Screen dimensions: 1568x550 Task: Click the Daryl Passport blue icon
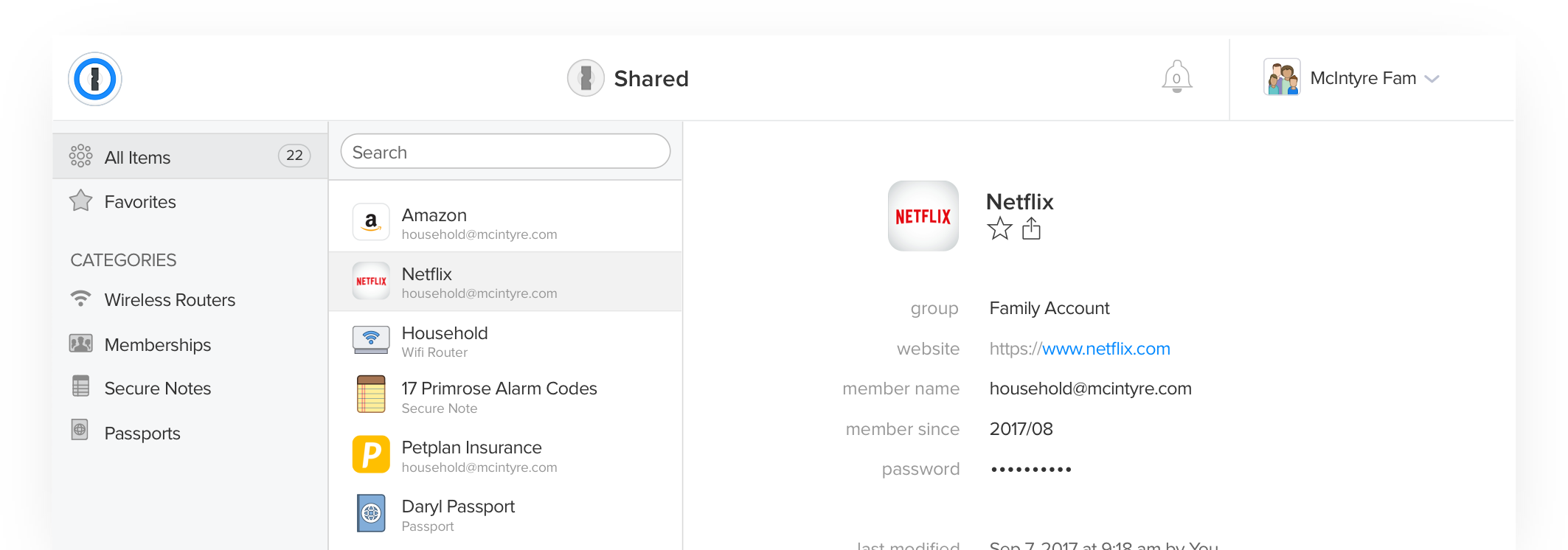point(371,513)
